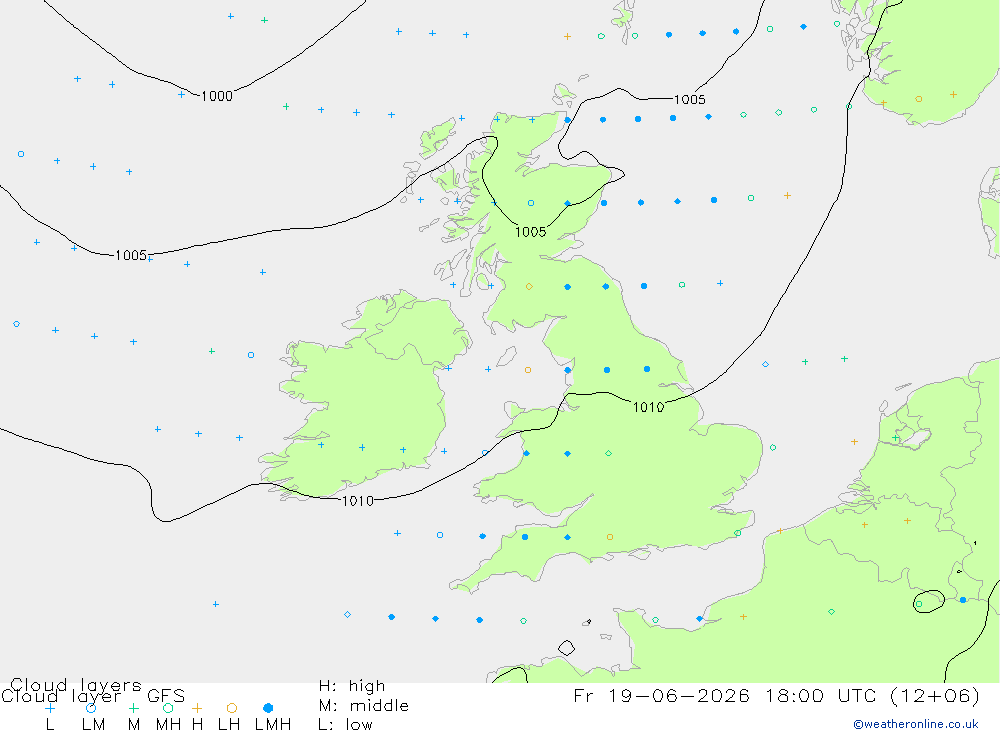Click the orange open-circle LH legend symbol
This screenshot has width=1000, height=733.
point(232,708)
